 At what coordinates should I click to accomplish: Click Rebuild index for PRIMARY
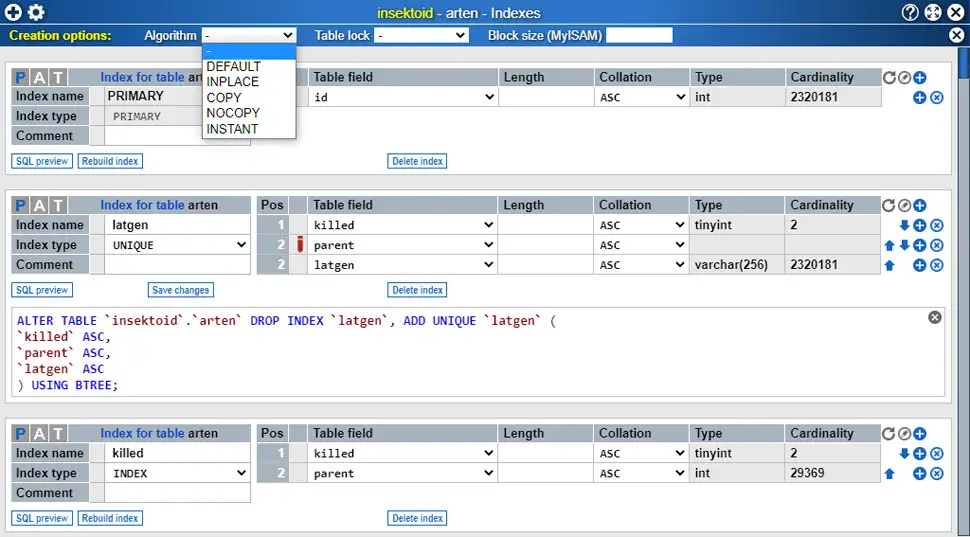(110, 161)
